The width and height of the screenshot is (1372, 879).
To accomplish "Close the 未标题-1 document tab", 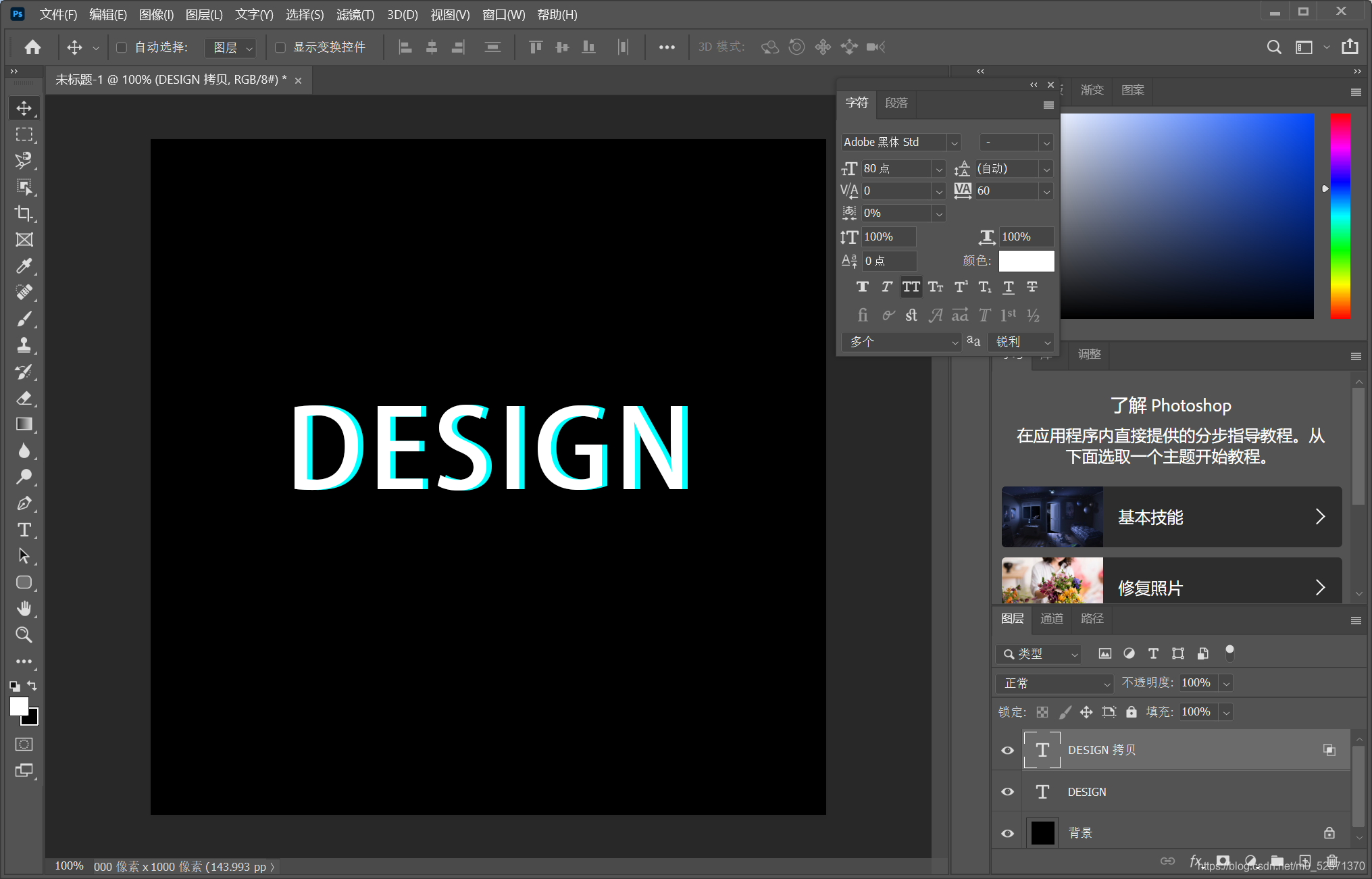I will click(x=298, y=80).
